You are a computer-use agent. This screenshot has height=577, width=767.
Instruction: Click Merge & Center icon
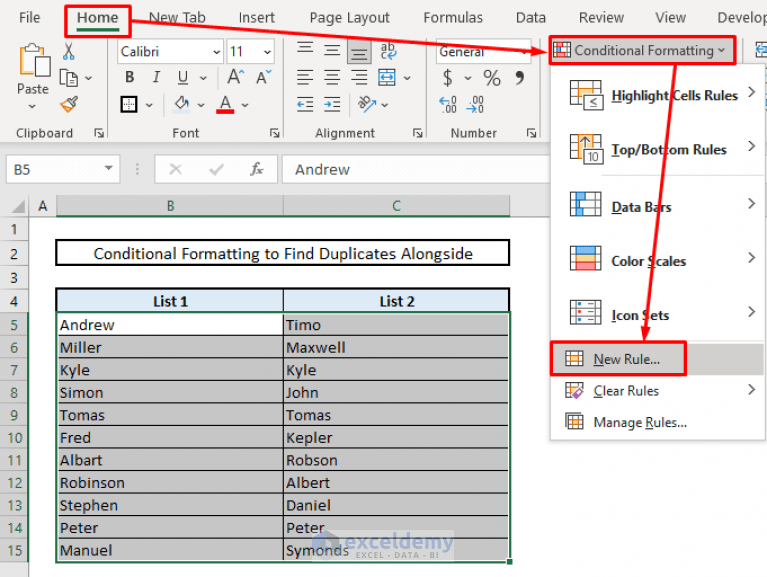387,77
